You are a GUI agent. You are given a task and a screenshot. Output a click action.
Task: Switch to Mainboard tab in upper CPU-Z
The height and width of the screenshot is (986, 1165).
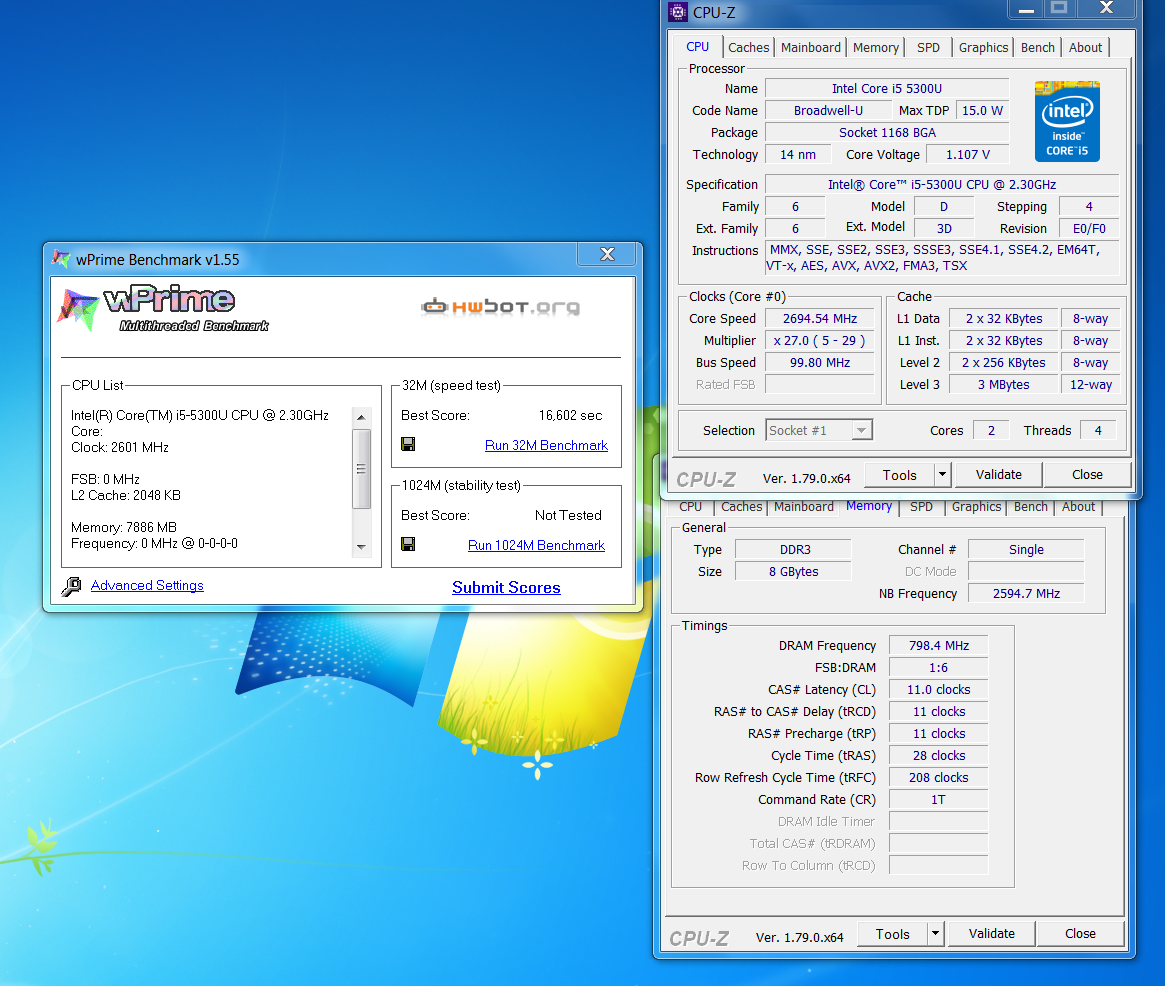coord(811,48)
